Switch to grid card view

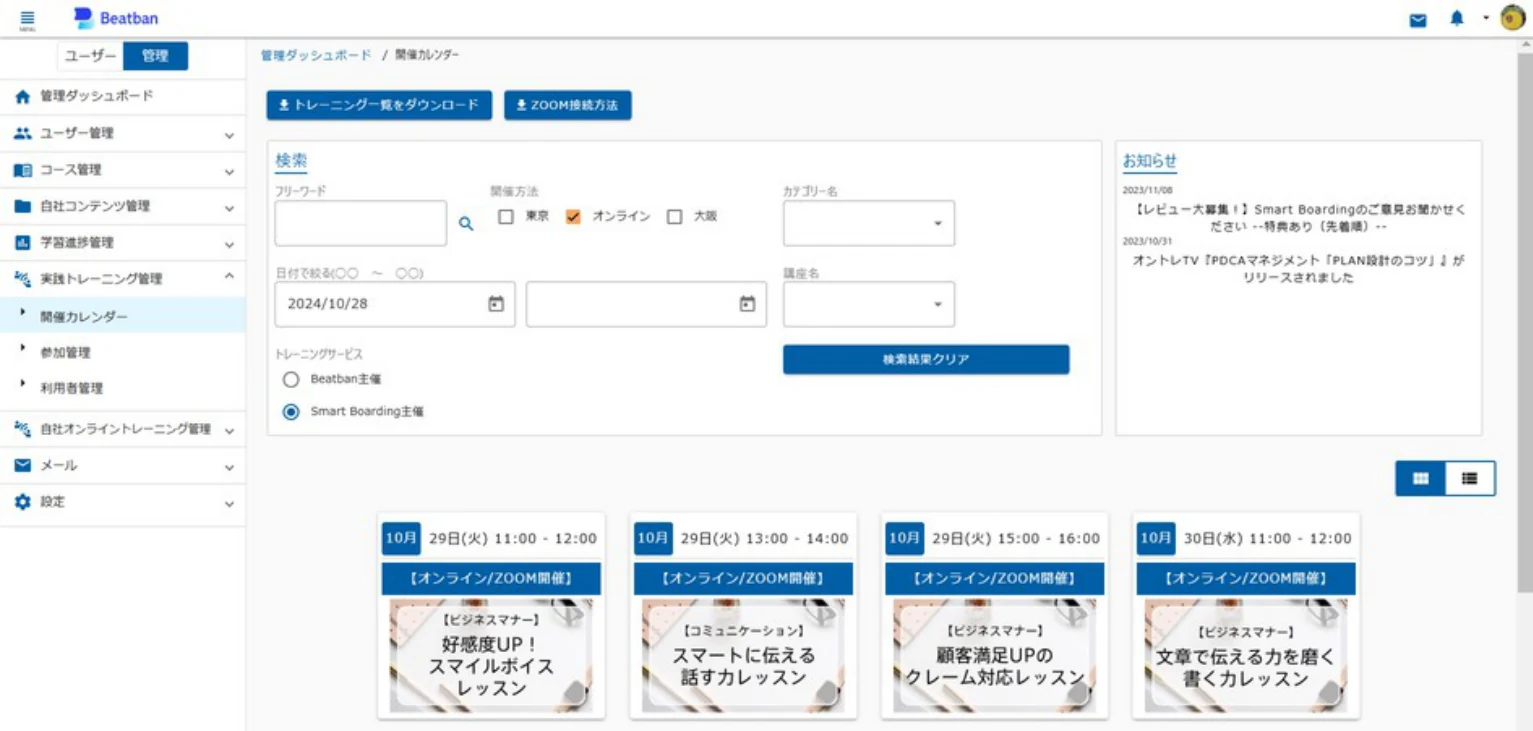1421,479
